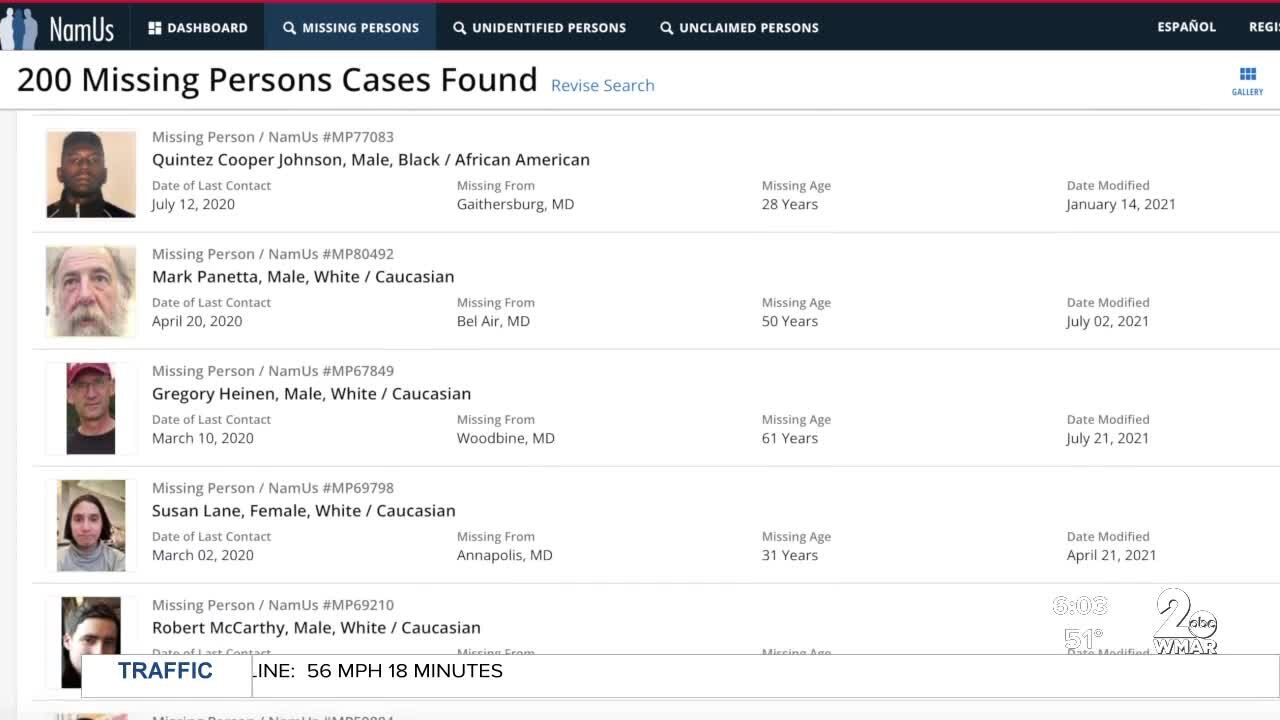The width and height of the screenshot is (1280, 720).
Task: Open Mark Panetta's case record
Action: 303,276
